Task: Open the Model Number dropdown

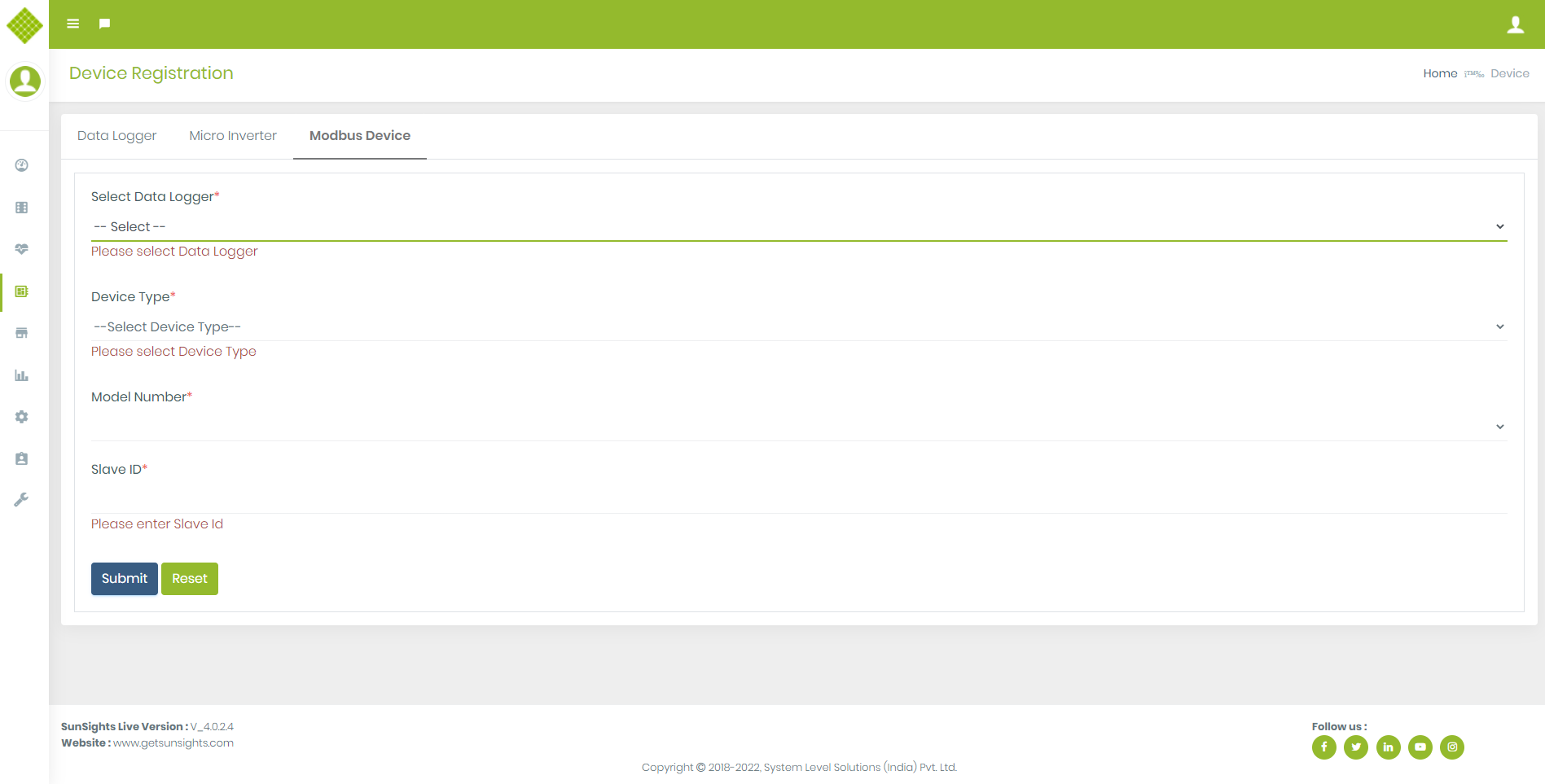Action: (798, 427)
